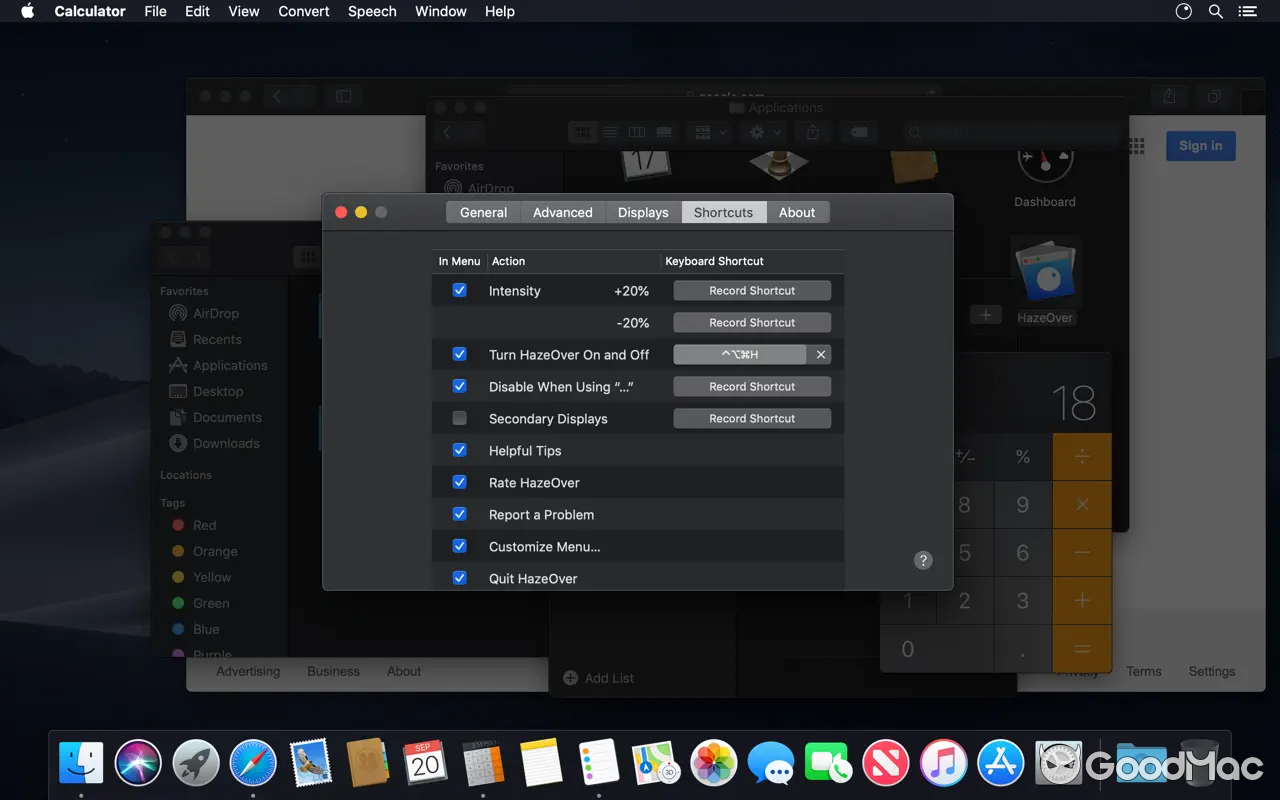Screen dimensions: 1280x800
Task: Click the Share icon in the Applications toolbar
Action: [x=813, y=131]
